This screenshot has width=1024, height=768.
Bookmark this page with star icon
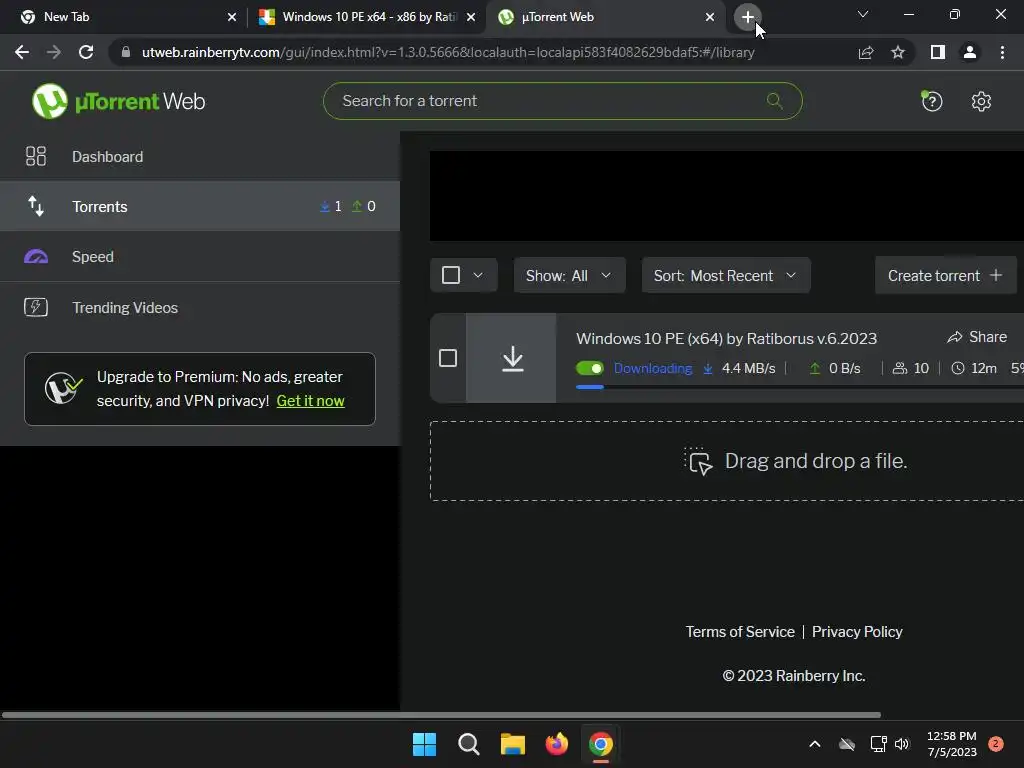(x=898, y=52)
